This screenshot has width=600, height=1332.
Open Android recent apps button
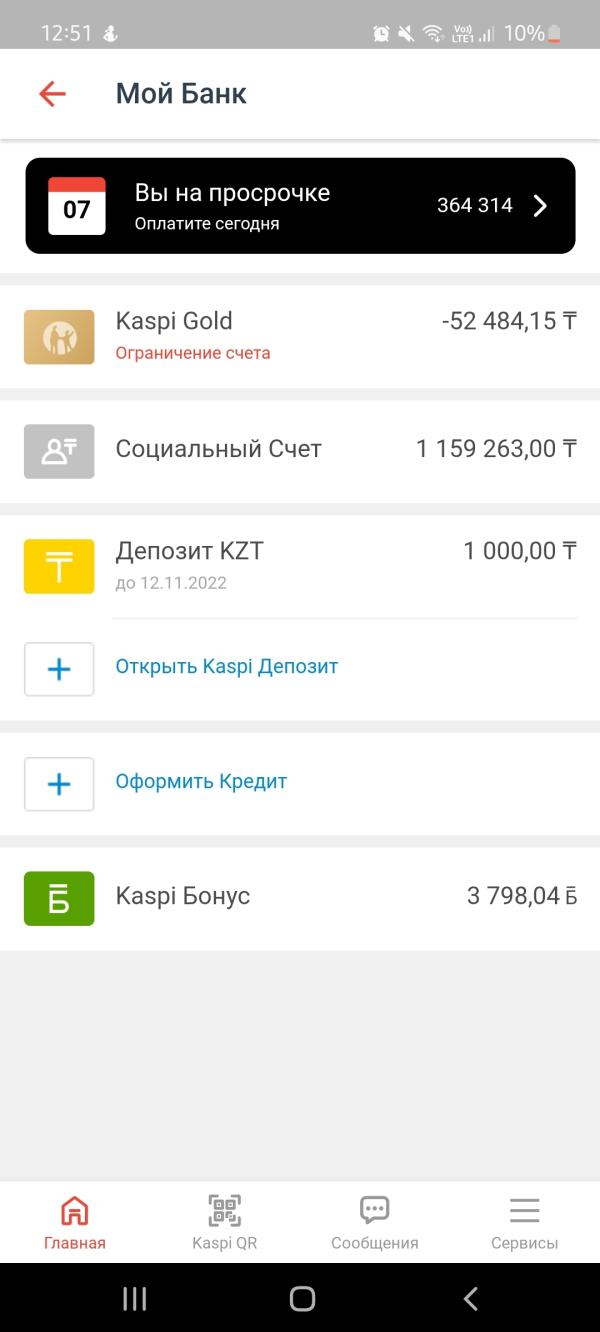pyautogui.click(x=134, y=1298)
